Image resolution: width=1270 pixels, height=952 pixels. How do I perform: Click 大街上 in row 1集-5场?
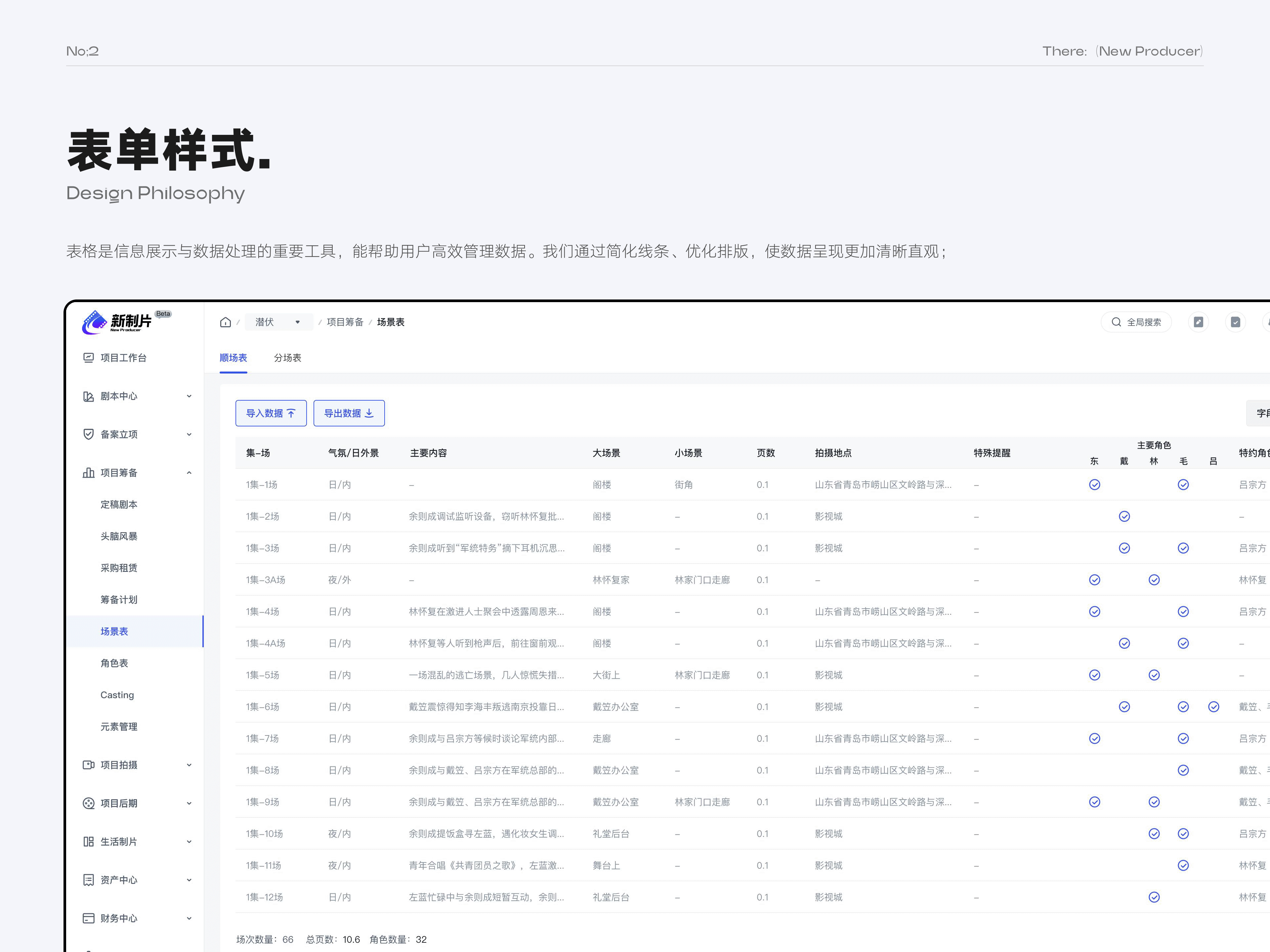(606, 675)
